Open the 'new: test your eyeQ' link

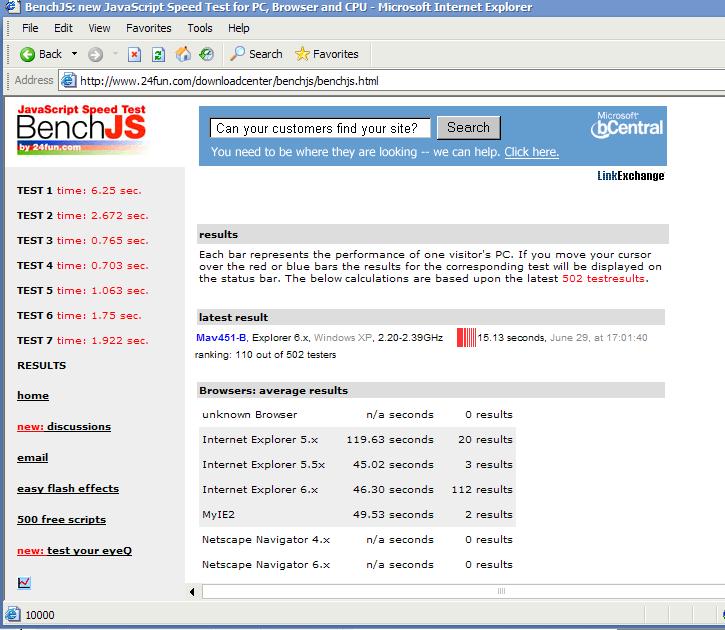[74, 550]
